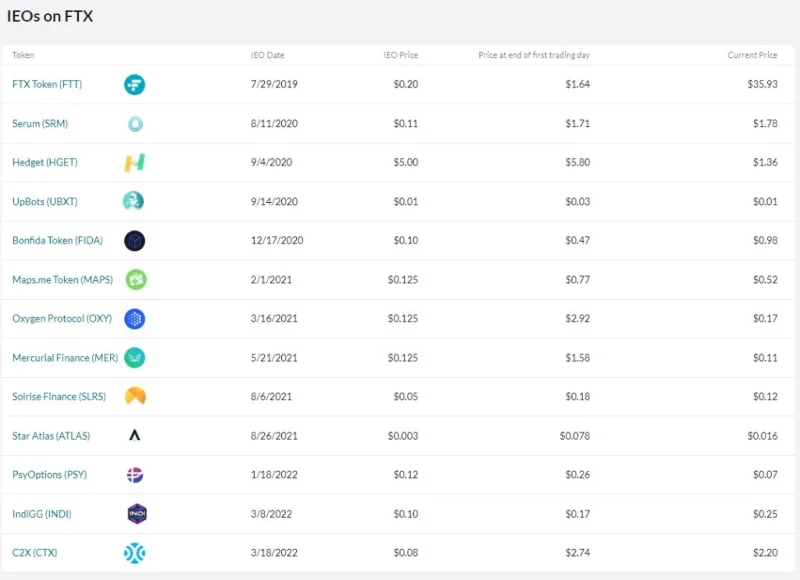The width and height of the screenshot is (800, 580).
Task: Click the $0.25 current price value
Action: [x=765, y=514]
